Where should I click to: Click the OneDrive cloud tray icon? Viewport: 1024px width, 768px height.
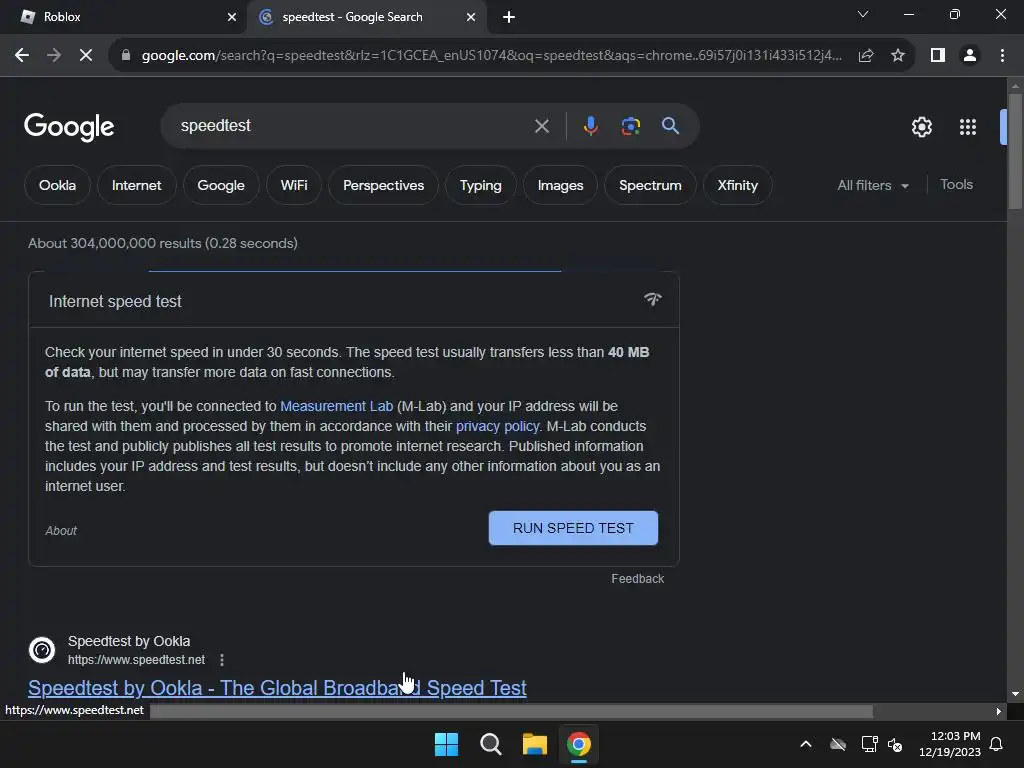(838, 744)
